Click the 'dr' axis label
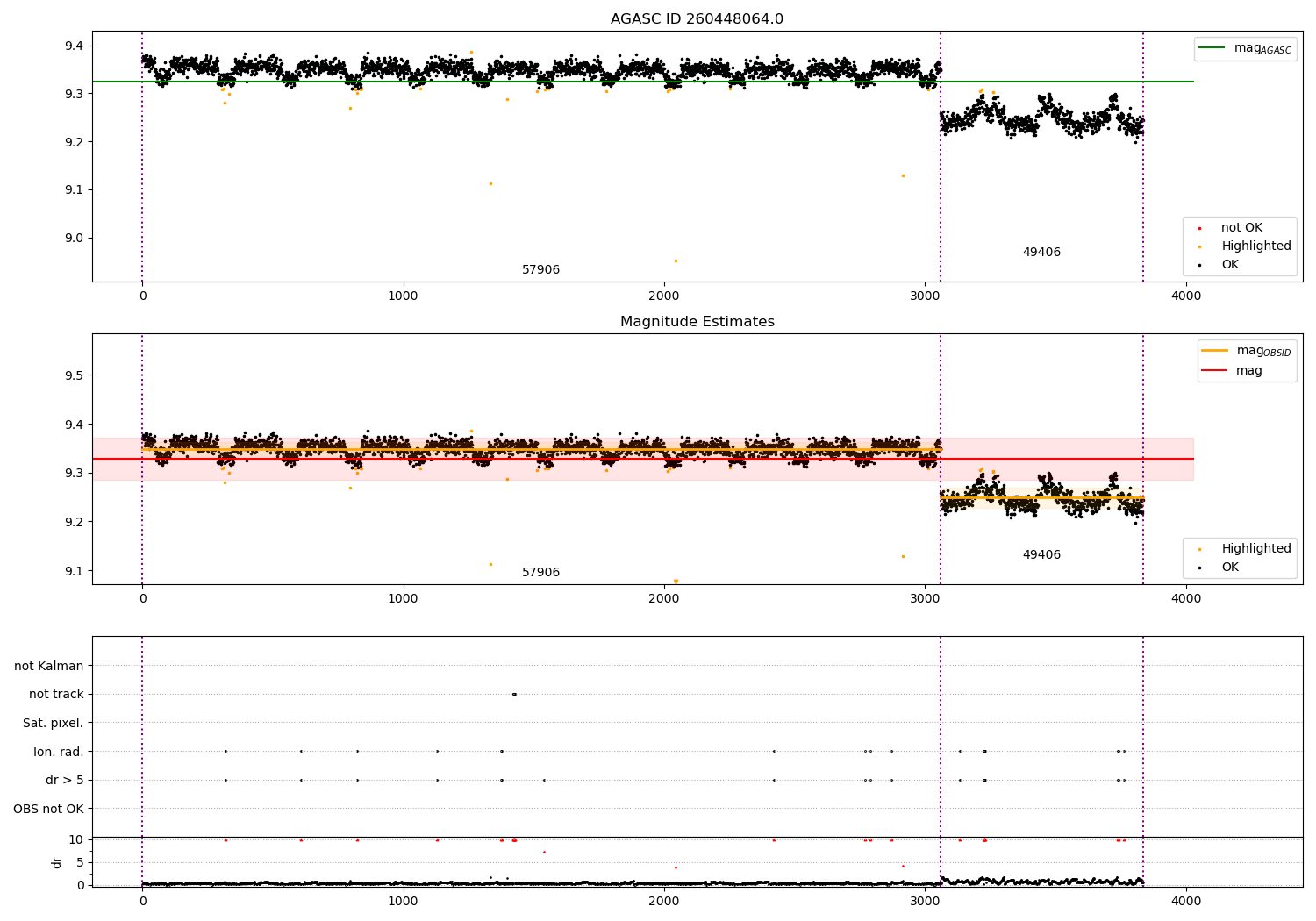The width and height of the screenshot is (1316, 921). (57, 862)
